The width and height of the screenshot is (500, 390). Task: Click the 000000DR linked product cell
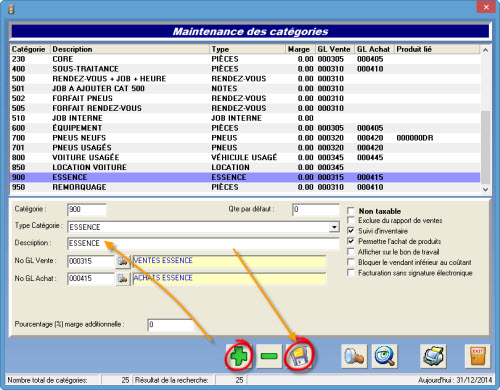click(x=415, y=138)
